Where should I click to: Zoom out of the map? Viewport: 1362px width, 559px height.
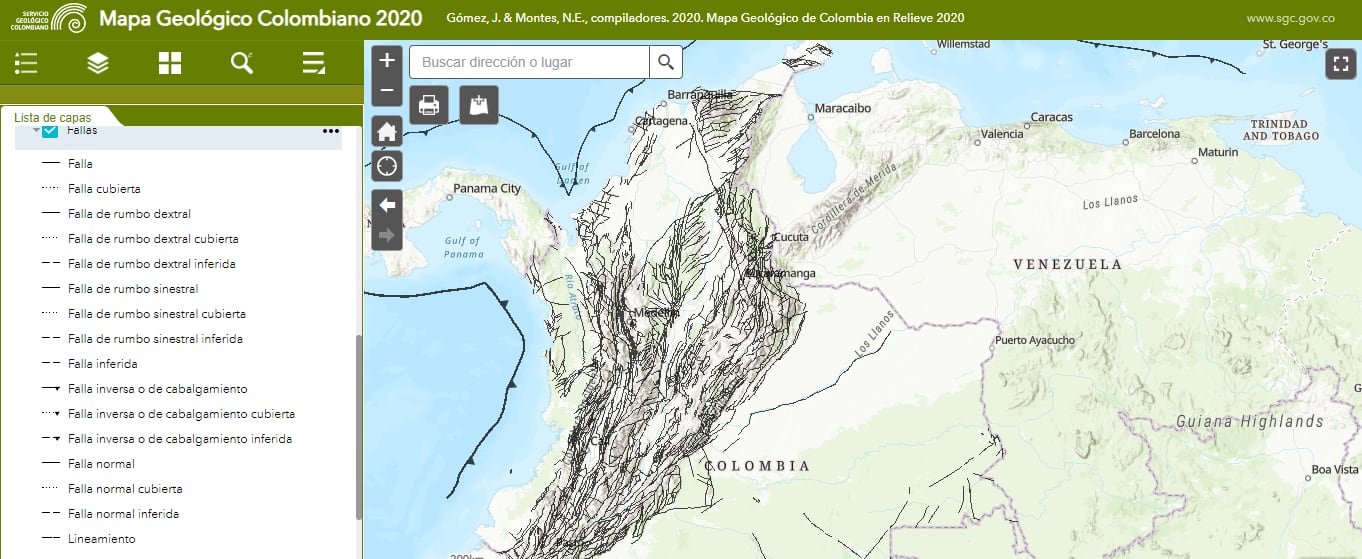[x=387, y=91]
